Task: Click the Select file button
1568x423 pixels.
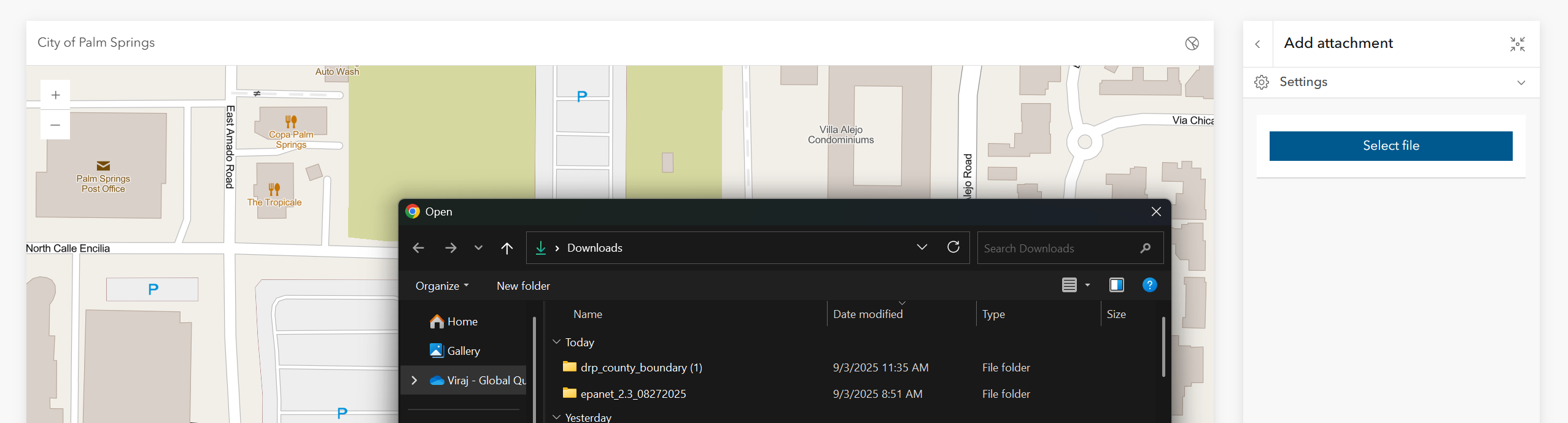Action: (1391, 146)
